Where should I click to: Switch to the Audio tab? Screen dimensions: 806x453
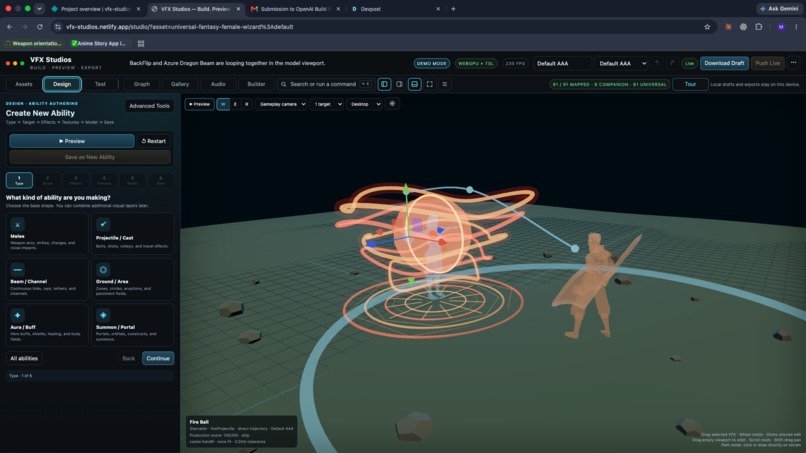tap(218, 84)
